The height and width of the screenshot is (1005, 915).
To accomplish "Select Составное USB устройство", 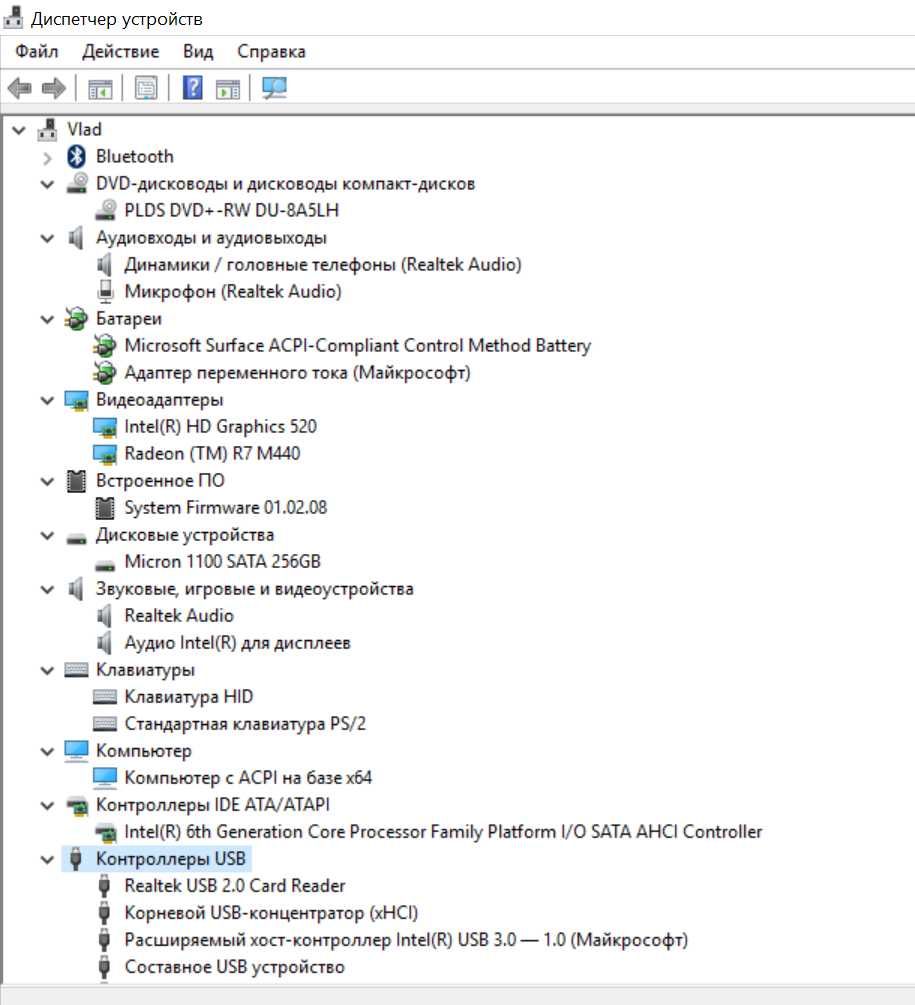I will (x=235, y=967).
